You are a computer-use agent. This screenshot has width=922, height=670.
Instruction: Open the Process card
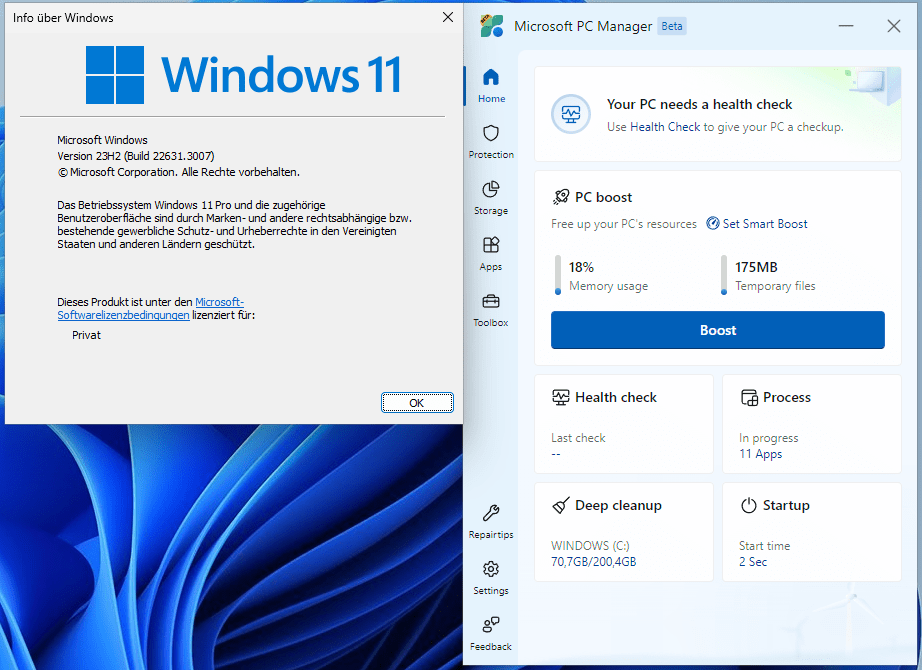point(811,424)
